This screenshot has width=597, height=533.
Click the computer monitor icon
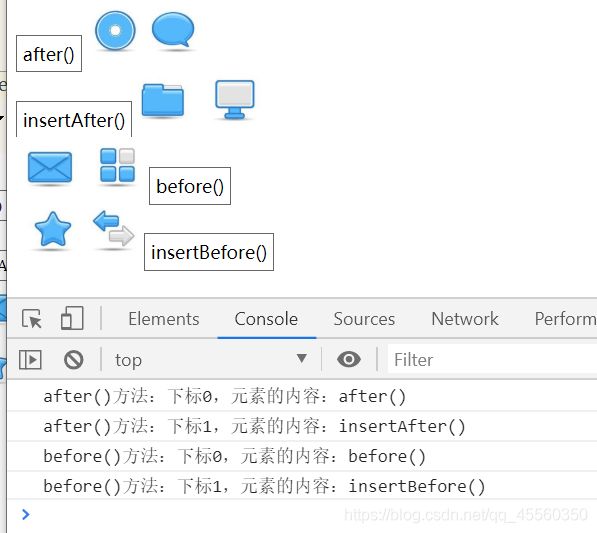[235, 99]
